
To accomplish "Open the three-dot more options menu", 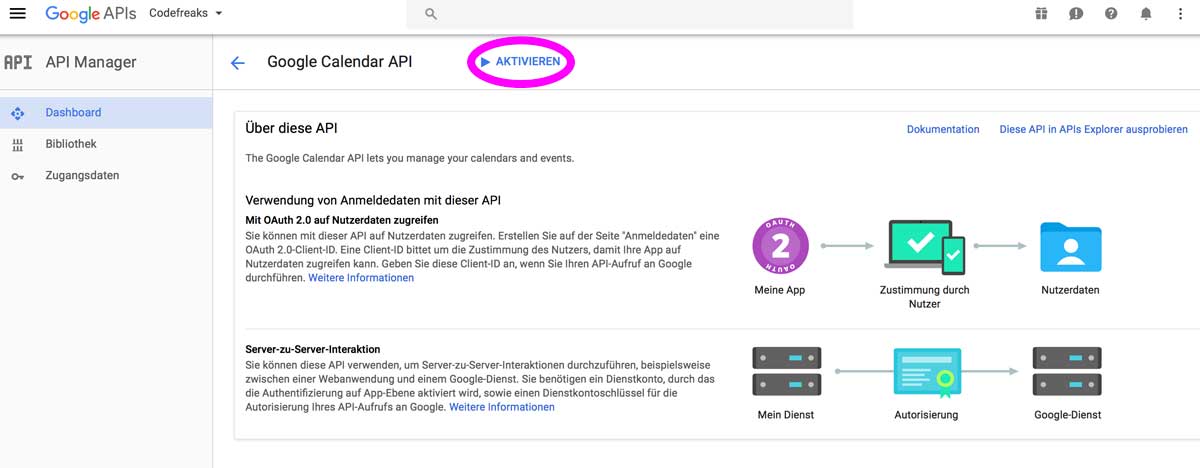I will tap(1181, 13).
